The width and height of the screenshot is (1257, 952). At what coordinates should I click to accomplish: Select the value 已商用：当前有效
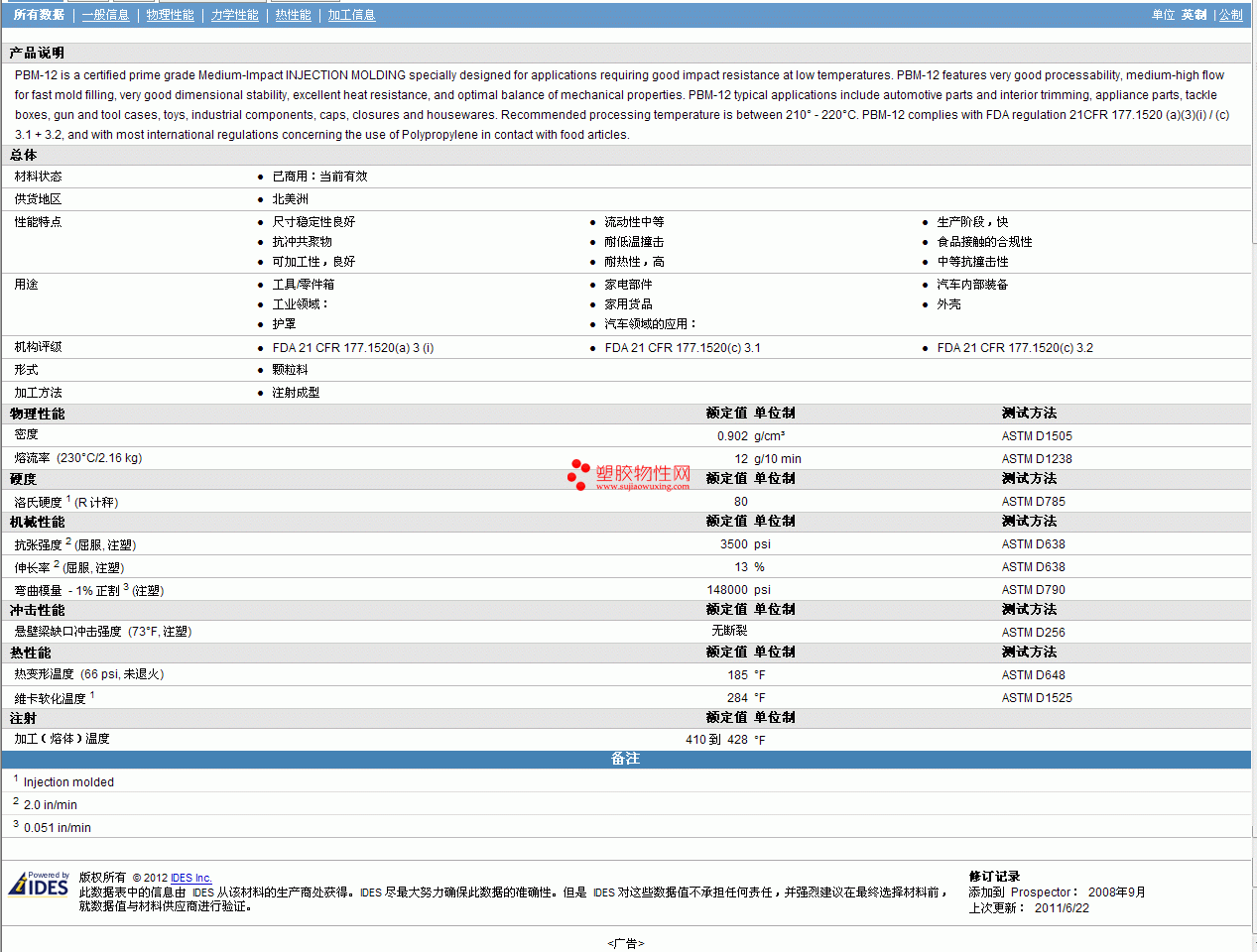click(x=319, y=177)
